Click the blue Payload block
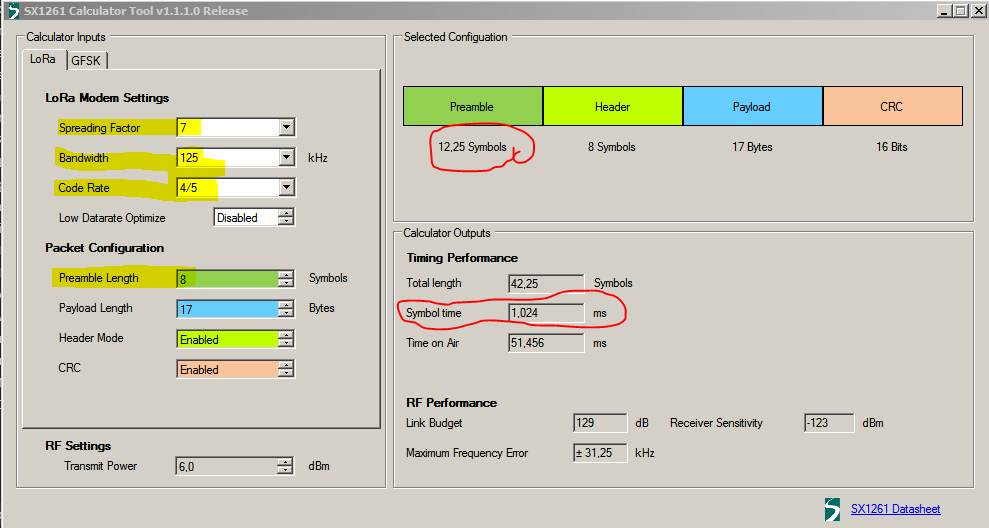Screen dimensions: 989x528 (x=752, y=106)
